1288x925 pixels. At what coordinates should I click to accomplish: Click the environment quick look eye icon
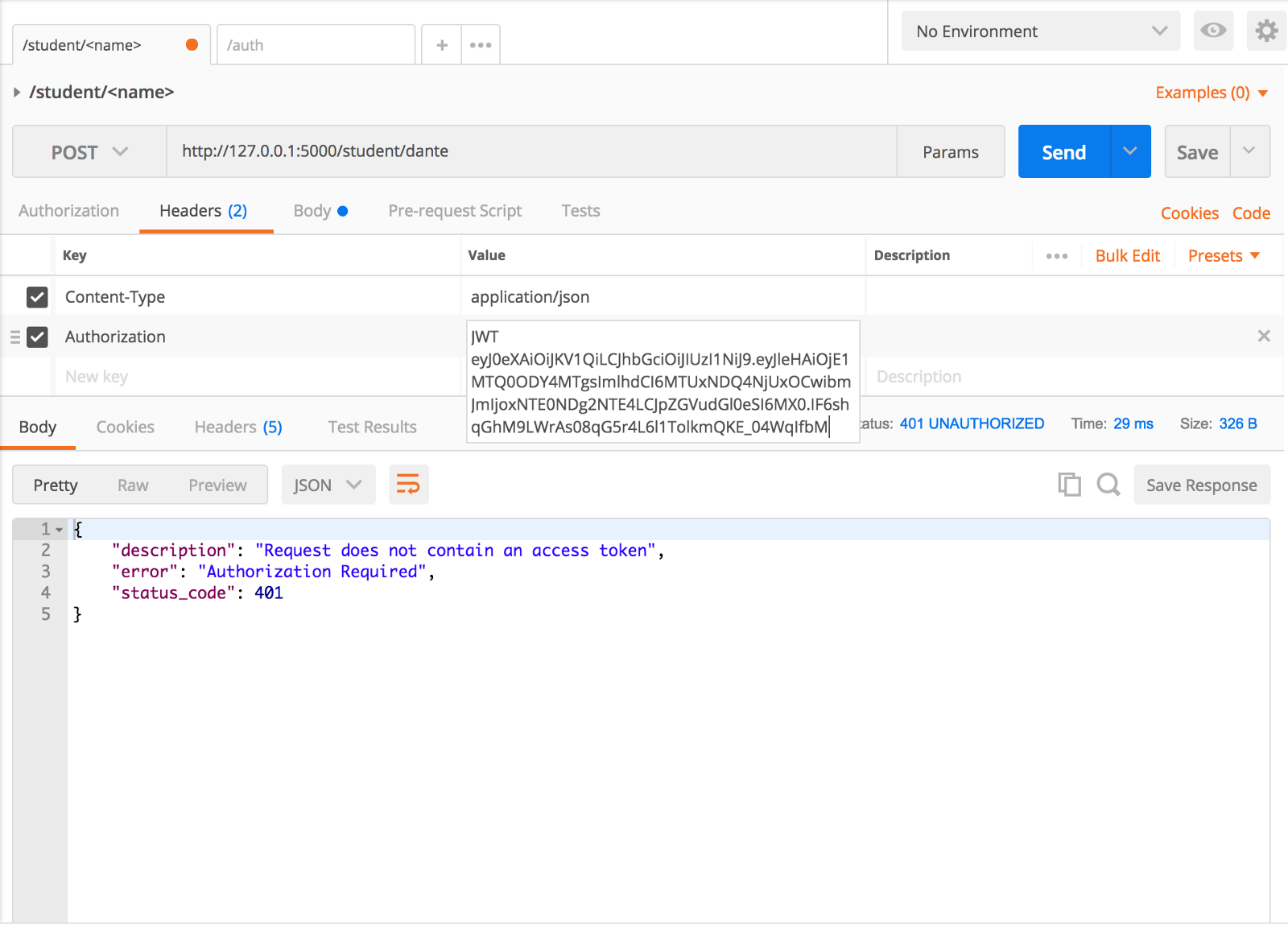pos(1213,31)
